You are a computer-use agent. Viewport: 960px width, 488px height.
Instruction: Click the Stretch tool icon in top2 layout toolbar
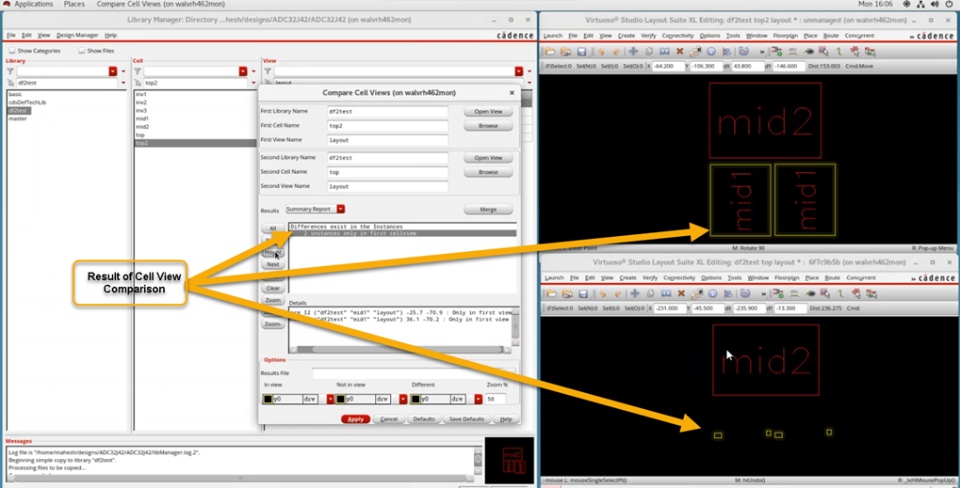(x=665, y=51)
